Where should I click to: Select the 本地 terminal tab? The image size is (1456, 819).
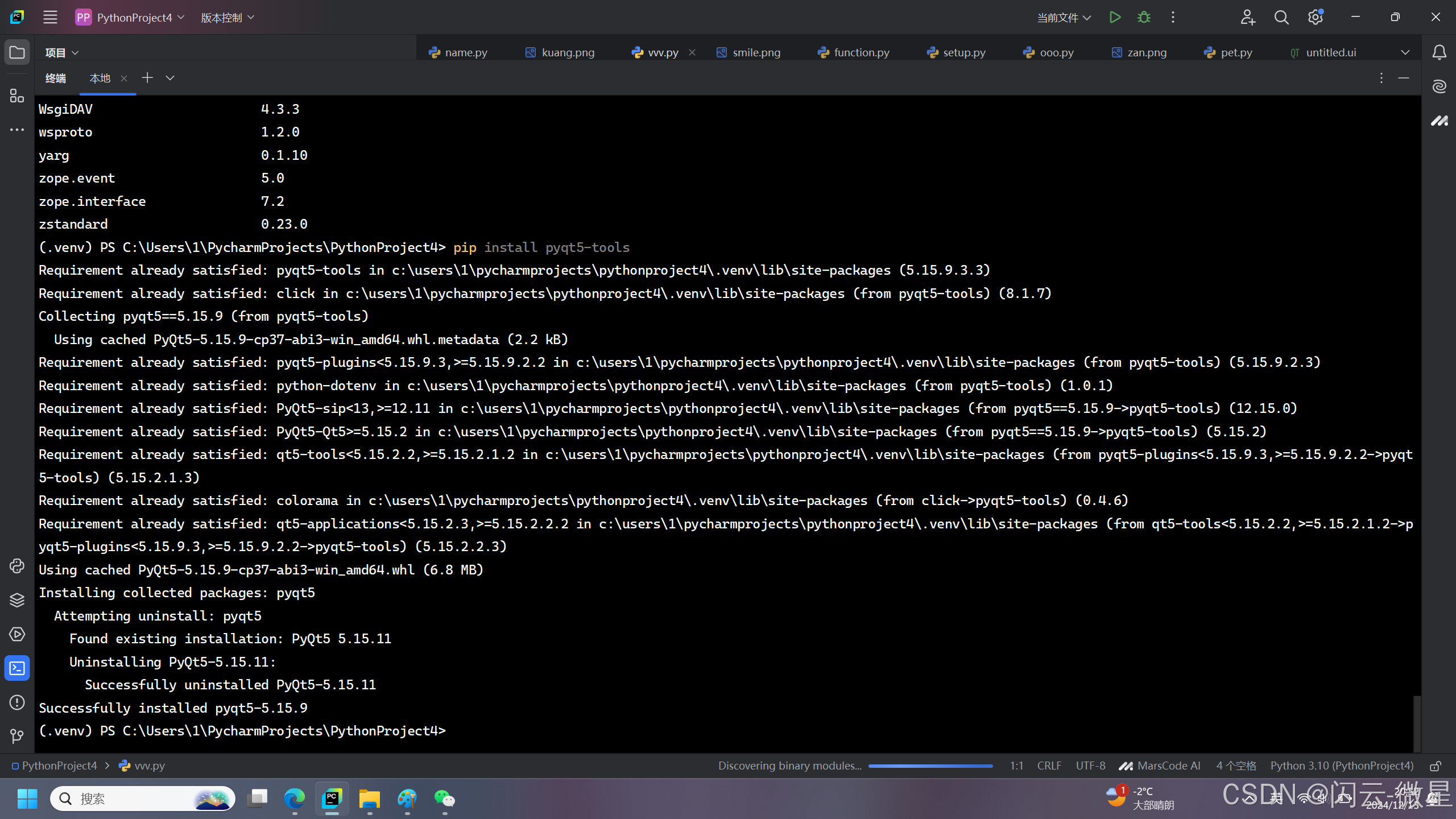[x=100, y=78]
